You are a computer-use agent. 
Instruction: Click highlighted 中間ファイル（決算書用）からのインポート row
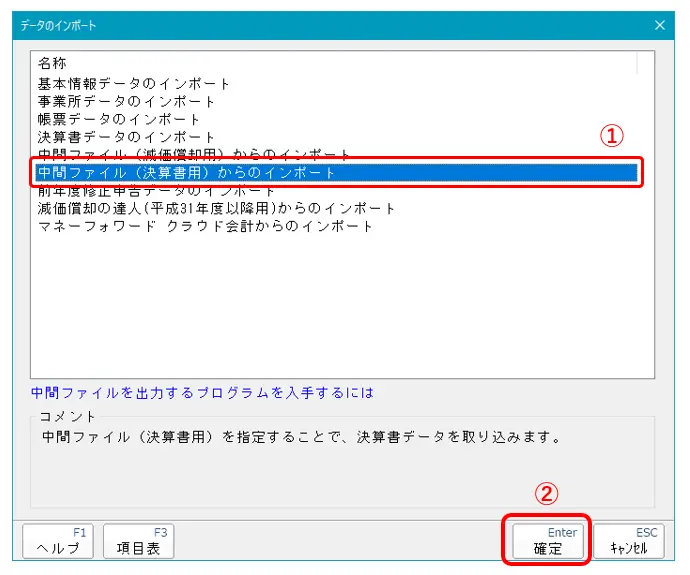click(187, 173)
